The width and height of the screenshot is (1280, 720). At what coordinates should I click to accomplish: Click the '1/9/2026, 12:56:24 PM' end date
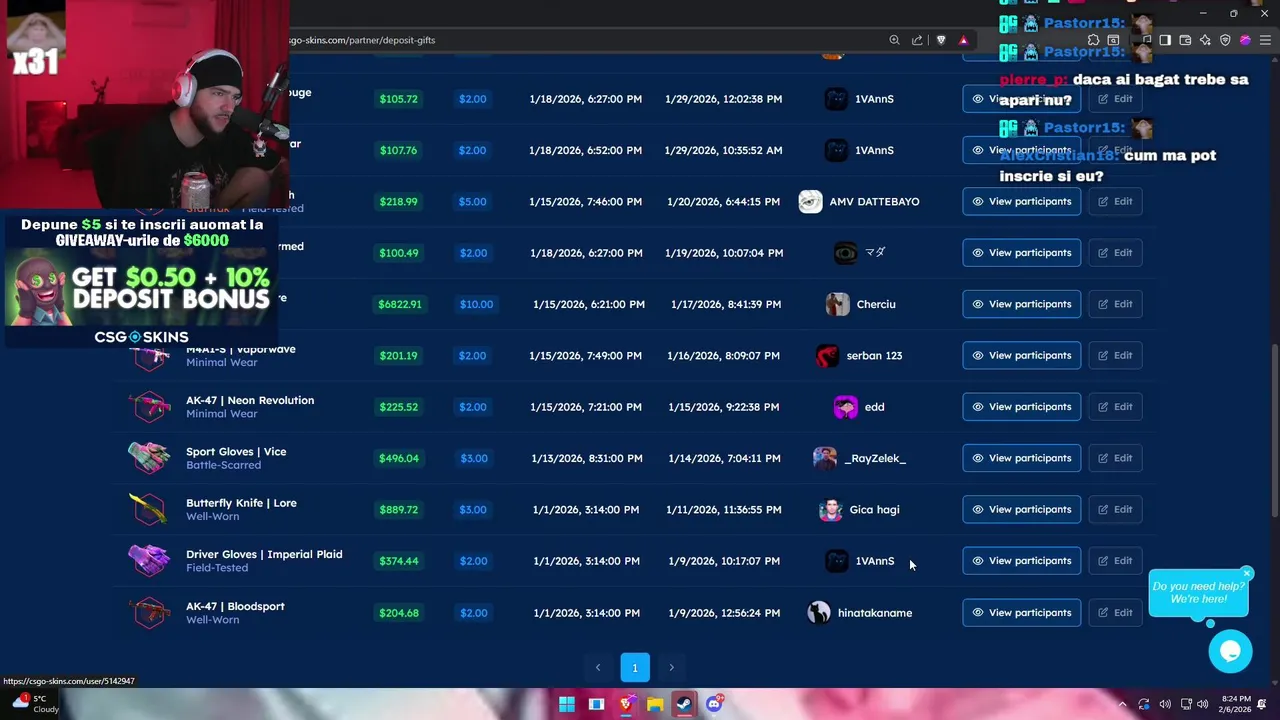724,613
